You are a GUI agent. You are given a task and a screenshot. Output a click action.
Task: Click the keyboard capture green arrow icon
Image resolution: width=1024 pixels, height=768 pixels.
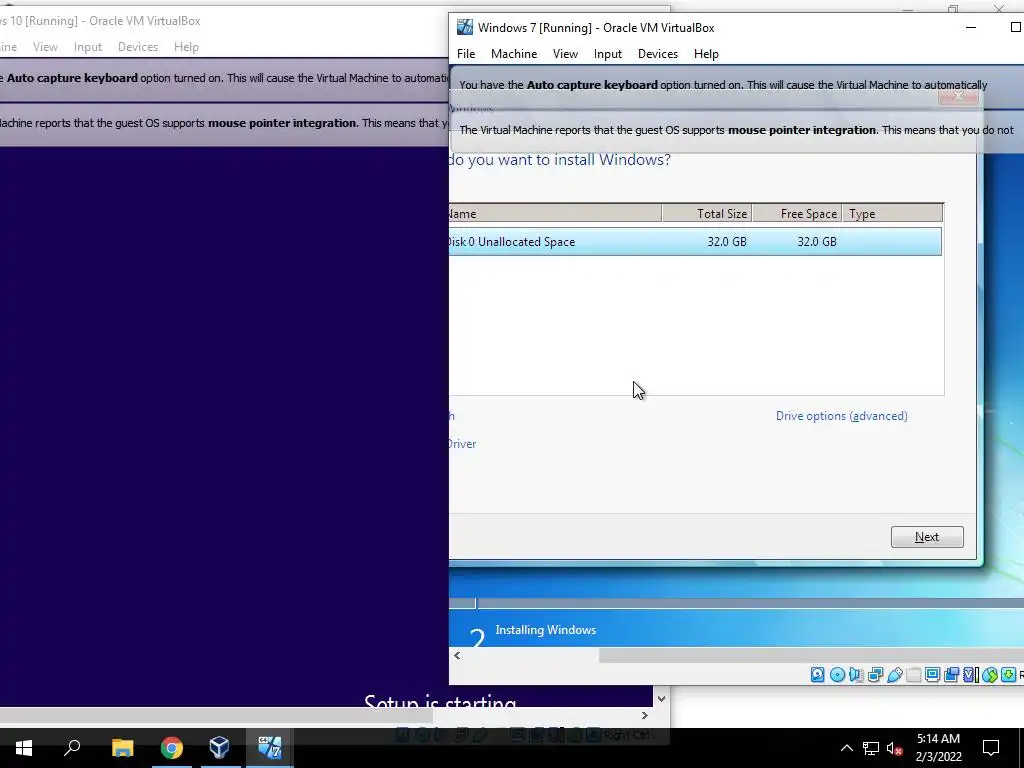pyautogui.click(x=1008, y=675)
